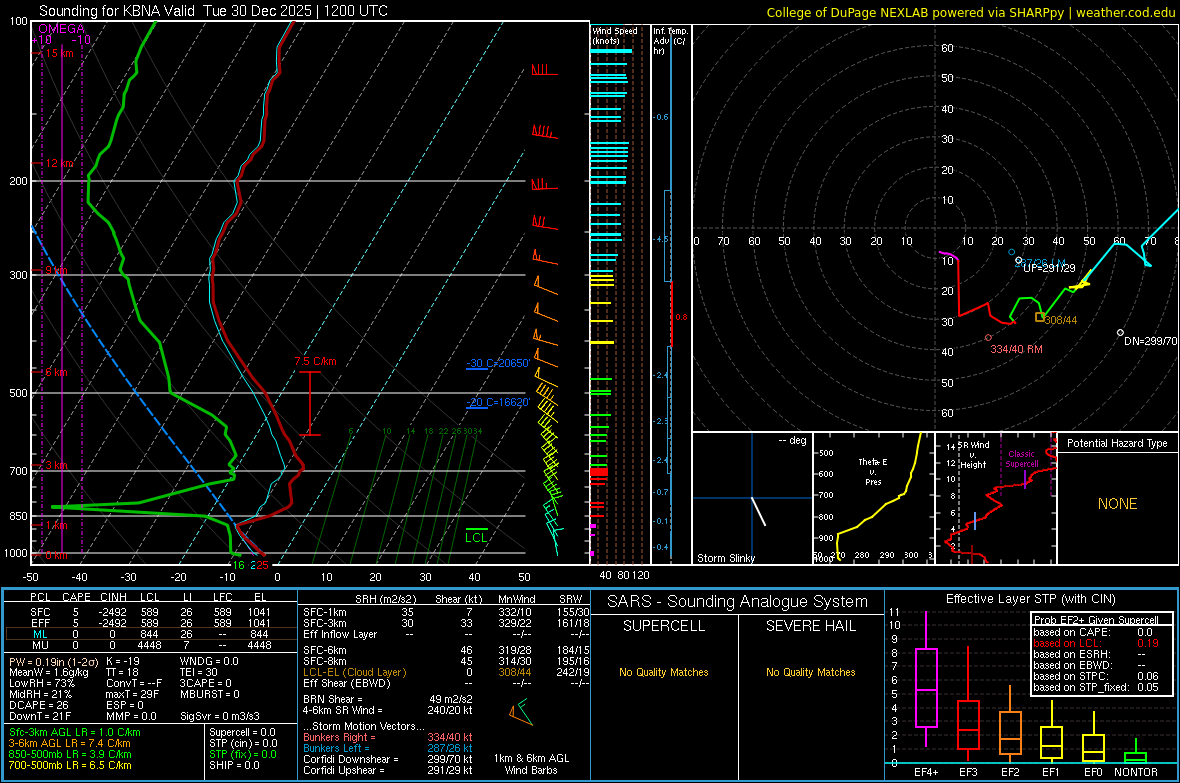This screenshot has width=1180, height=783.
Task: Click the Bunkers Right marker circle on hodograph
Action: [x=989, y=338]
